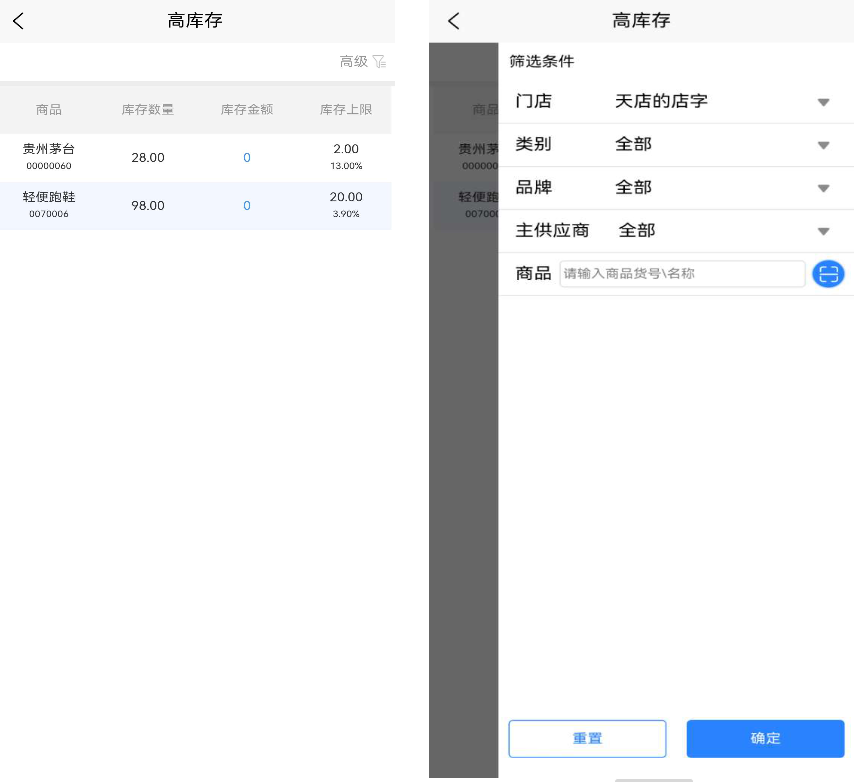Click the 品牌 label
Image resolution: width=860 pixels, height=782 pixels.
533,188
